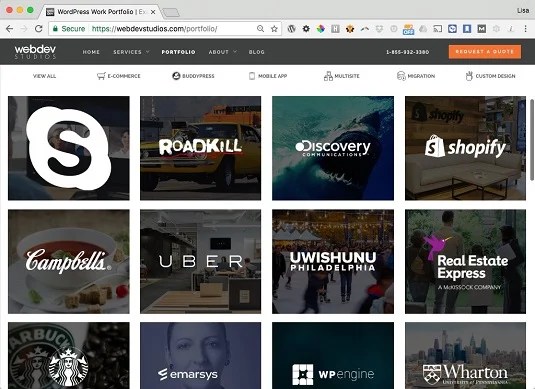The height and width of the screenshot is (389, 535).
Task: Open the Wharton portfolio tile
Action: click(x=465, y=356)
